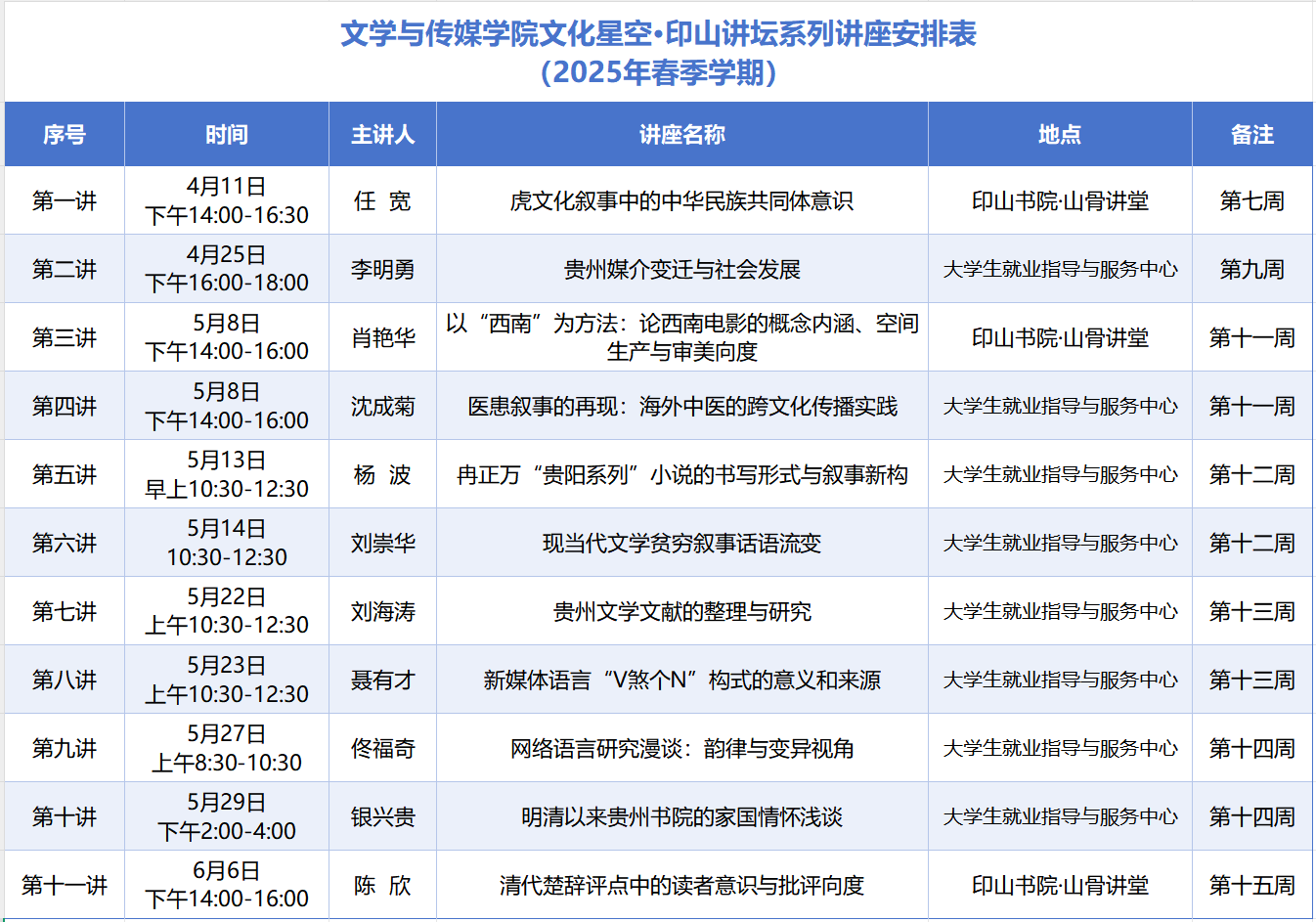Select the 备注 header cell
The height and width of the screenshot is (922, 1316).
click(x=1251, y=135)
